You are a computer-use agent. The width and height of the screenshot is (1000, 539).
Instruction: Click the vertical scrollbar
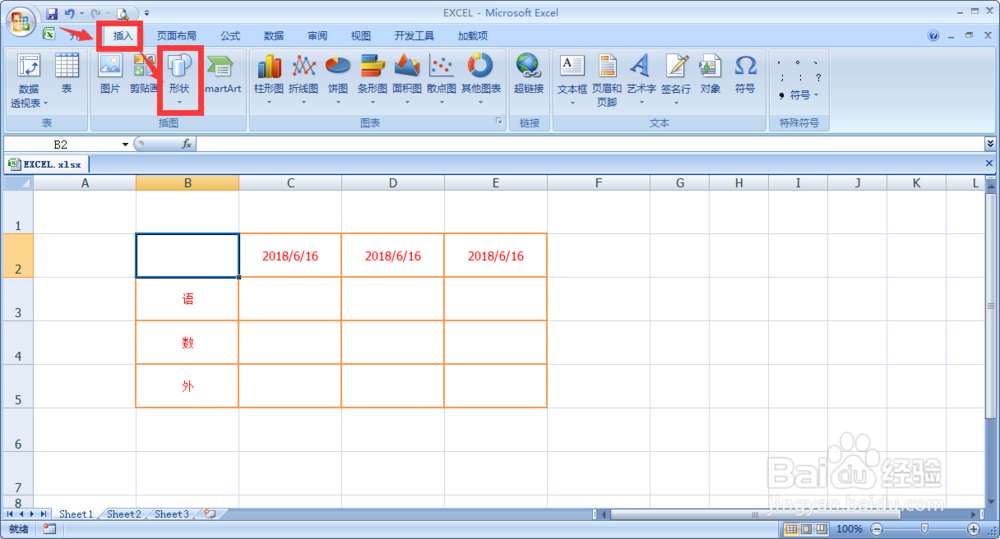(x=990, y=306)
